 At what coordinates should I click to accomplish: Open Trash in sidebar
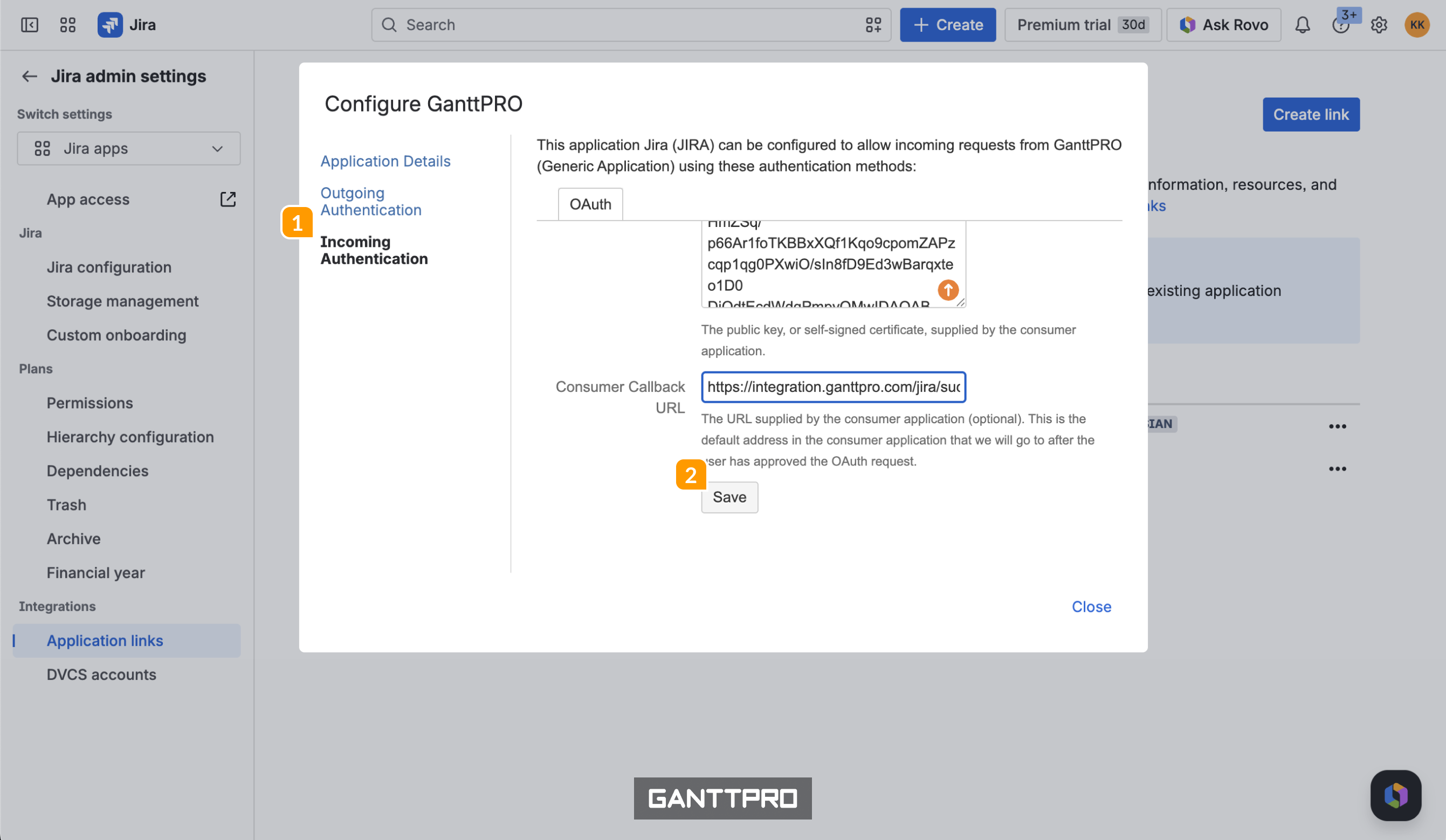point(66,505)
